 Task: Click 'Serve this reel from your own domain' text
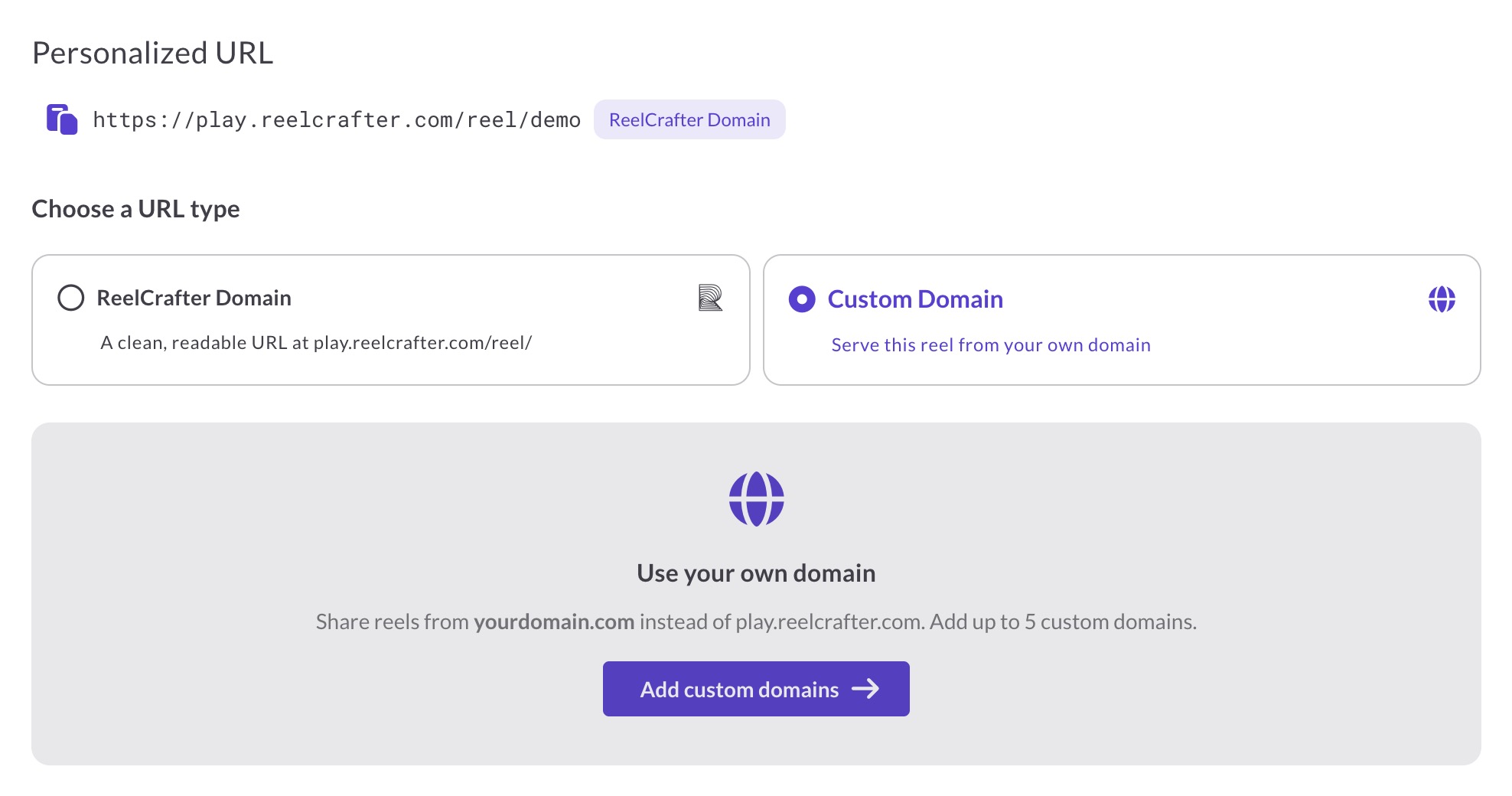point(991,345)
